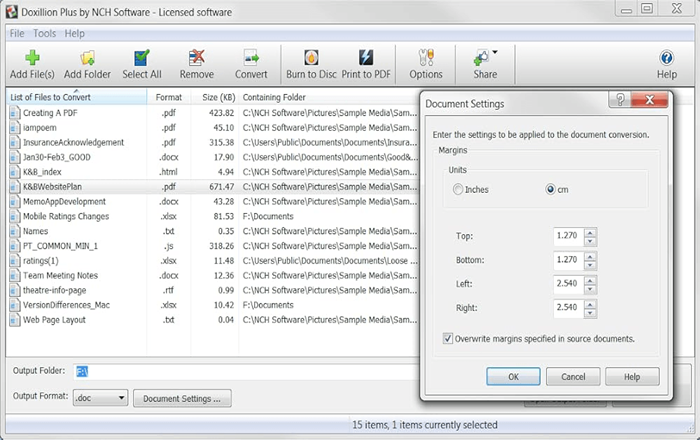700x440 pixels.
Task: Click the Select All toolbar icon
Action: pos(142,58)
